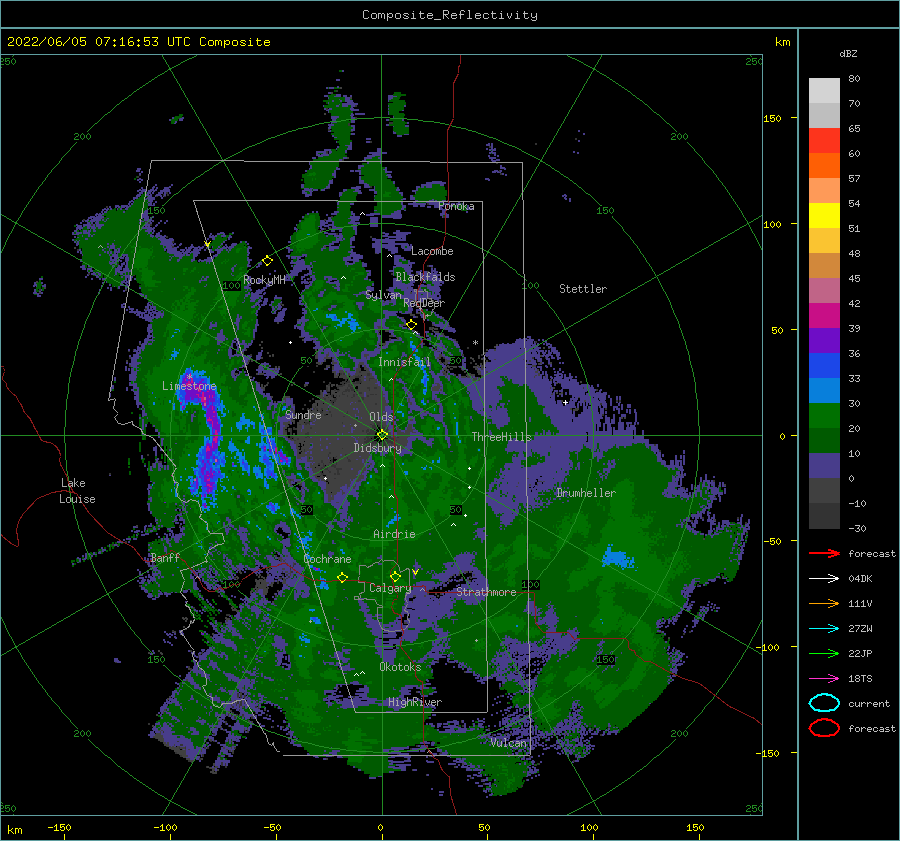Click the magenta 18TS arrow icon

click(824, 679)
